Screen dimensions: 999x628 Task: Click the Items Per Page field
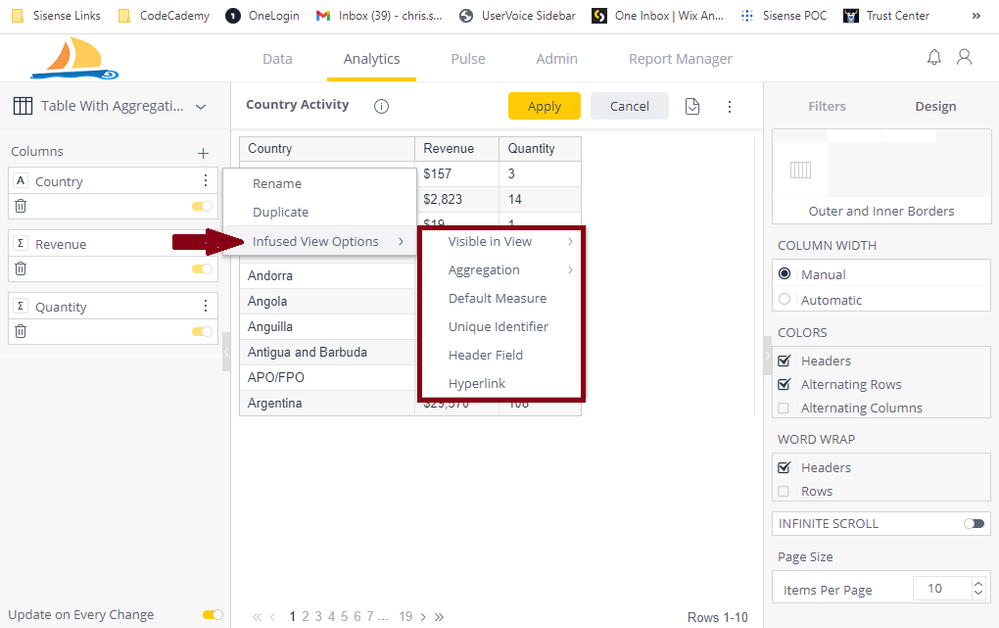934,589
